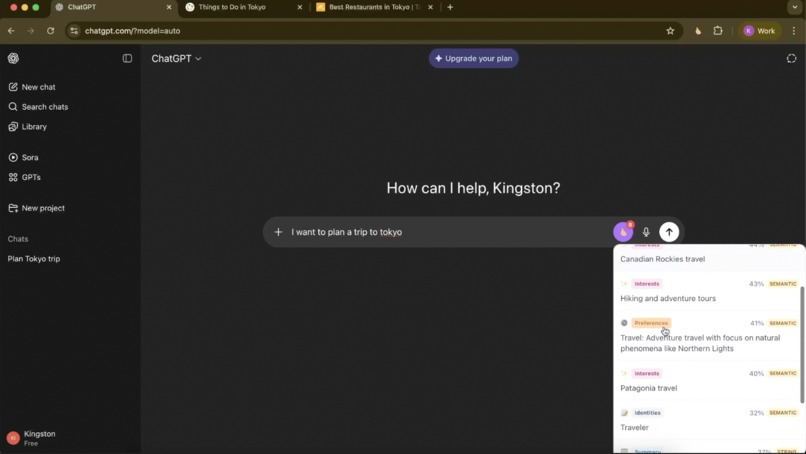The image size is (806, 454).
Task: Click the plus attach icon in prompt box
Action: (278, 232)
